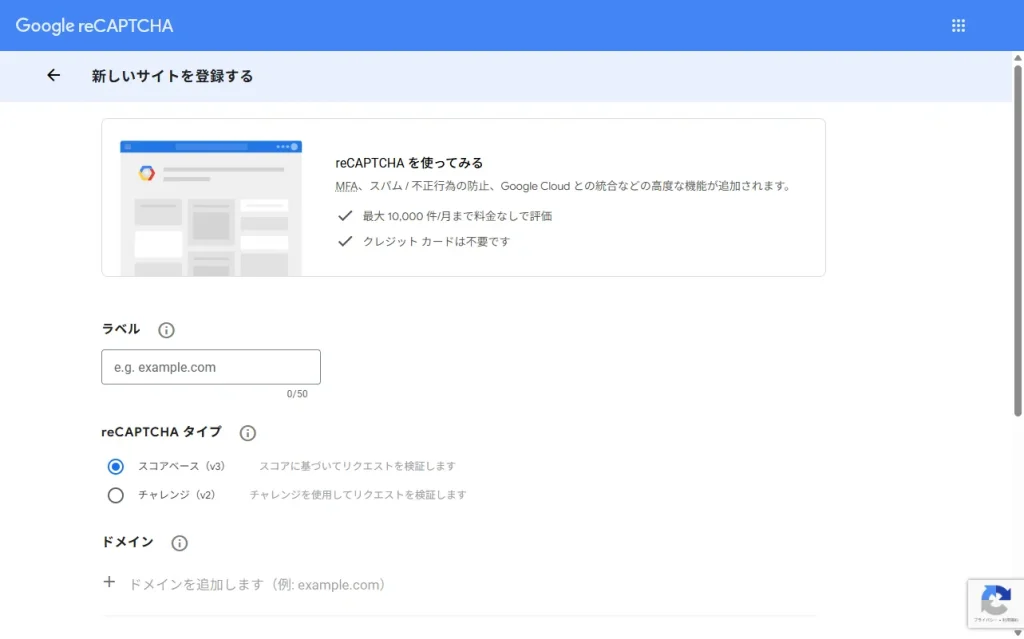This screenshot has height=639, width=1024.
Task: Click the ラベル section label
Action: tap(121, 329)
